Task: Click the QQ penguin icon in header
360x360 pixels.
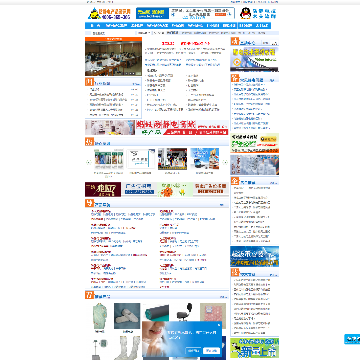Action: (x=246, y=13)
